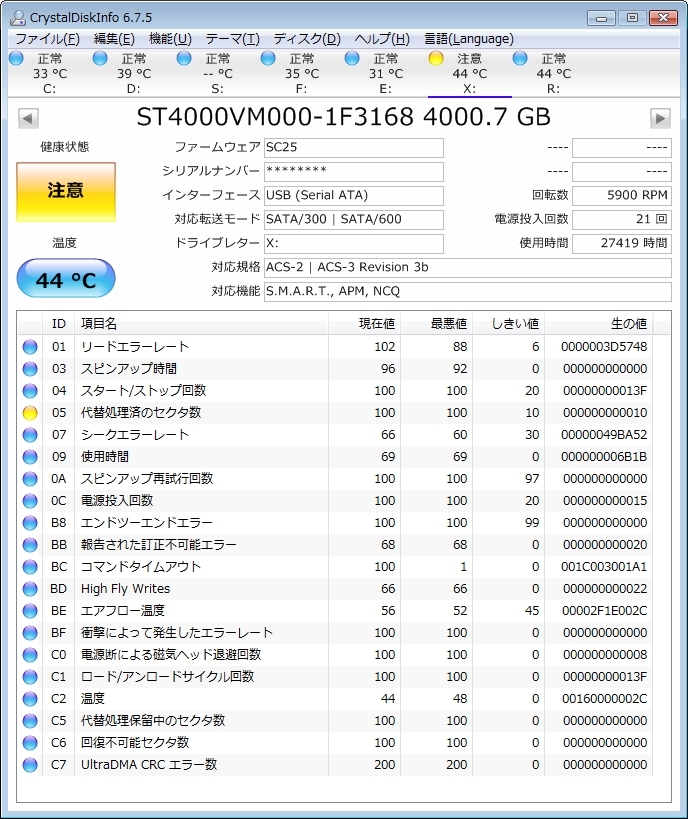The width and height of the screenshot is (688, 819).
Task: Click the 対応機能 field S.M.A.R.T., APM, NCQ
Action: tap(468, 291)
